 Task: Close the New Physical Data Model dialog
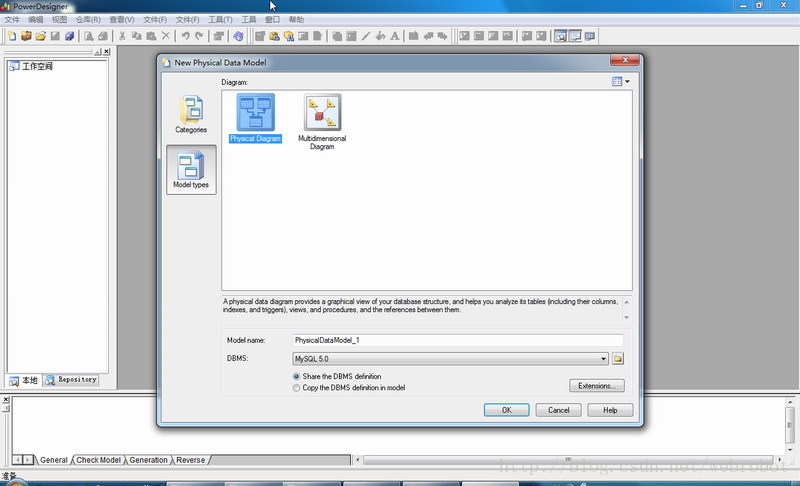624,60
